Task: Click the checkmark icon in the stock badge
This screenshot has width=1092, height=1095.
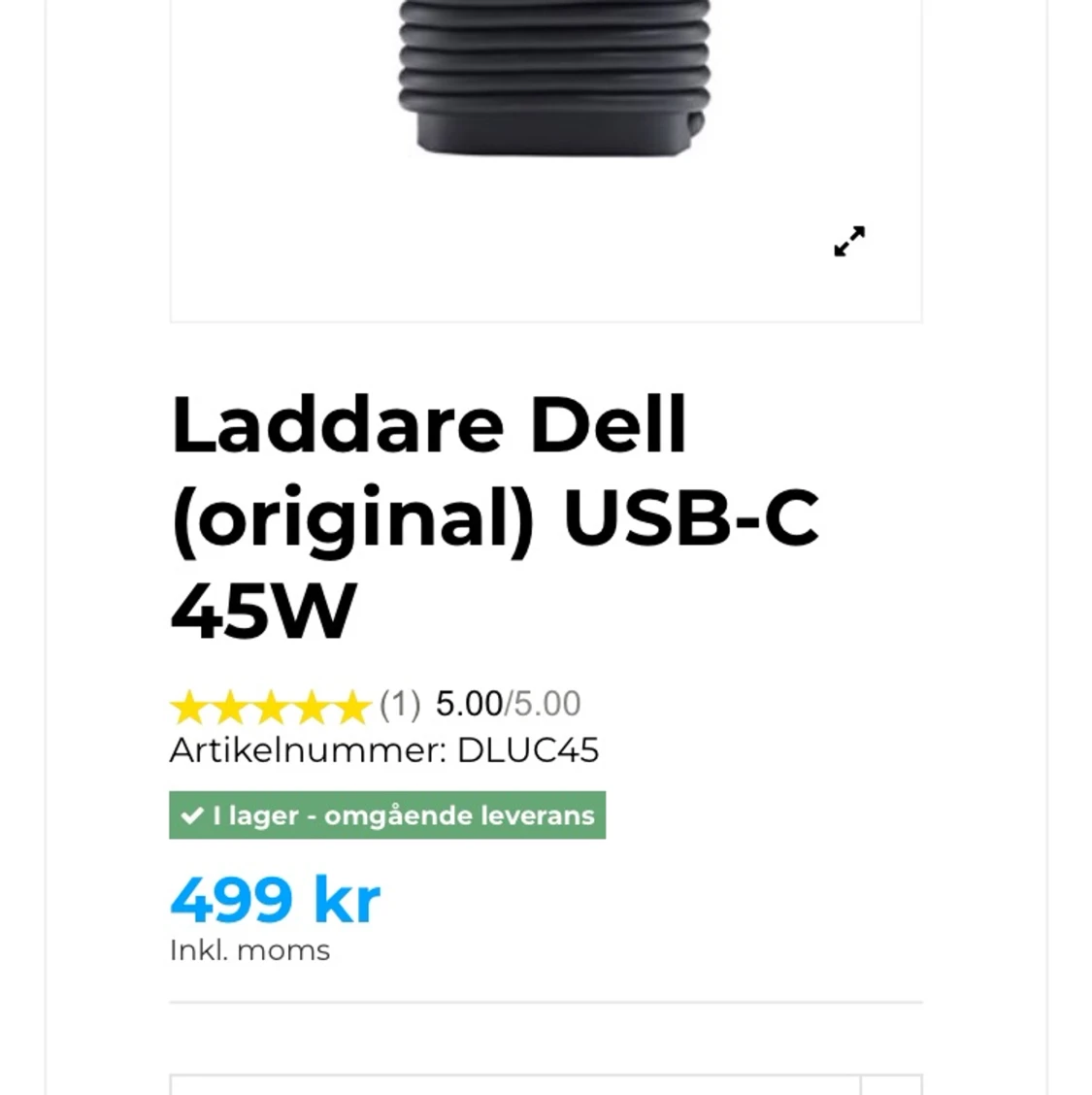Action: 192,815
